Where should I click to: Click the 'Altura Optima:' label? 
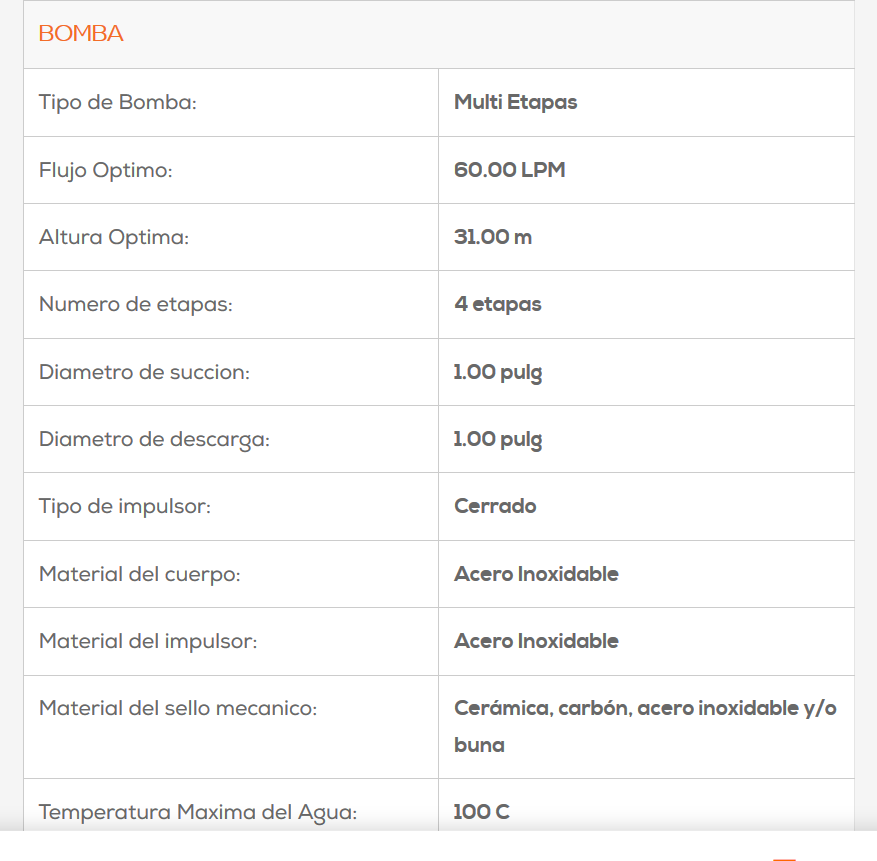click(x=114, y=238)
